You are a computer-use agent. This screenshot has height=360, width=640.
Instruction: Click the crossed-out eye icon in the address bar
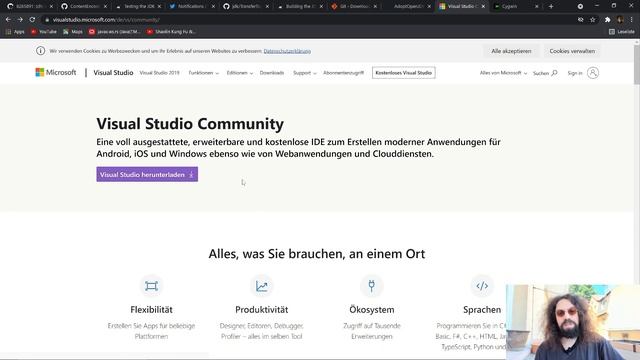580,20
